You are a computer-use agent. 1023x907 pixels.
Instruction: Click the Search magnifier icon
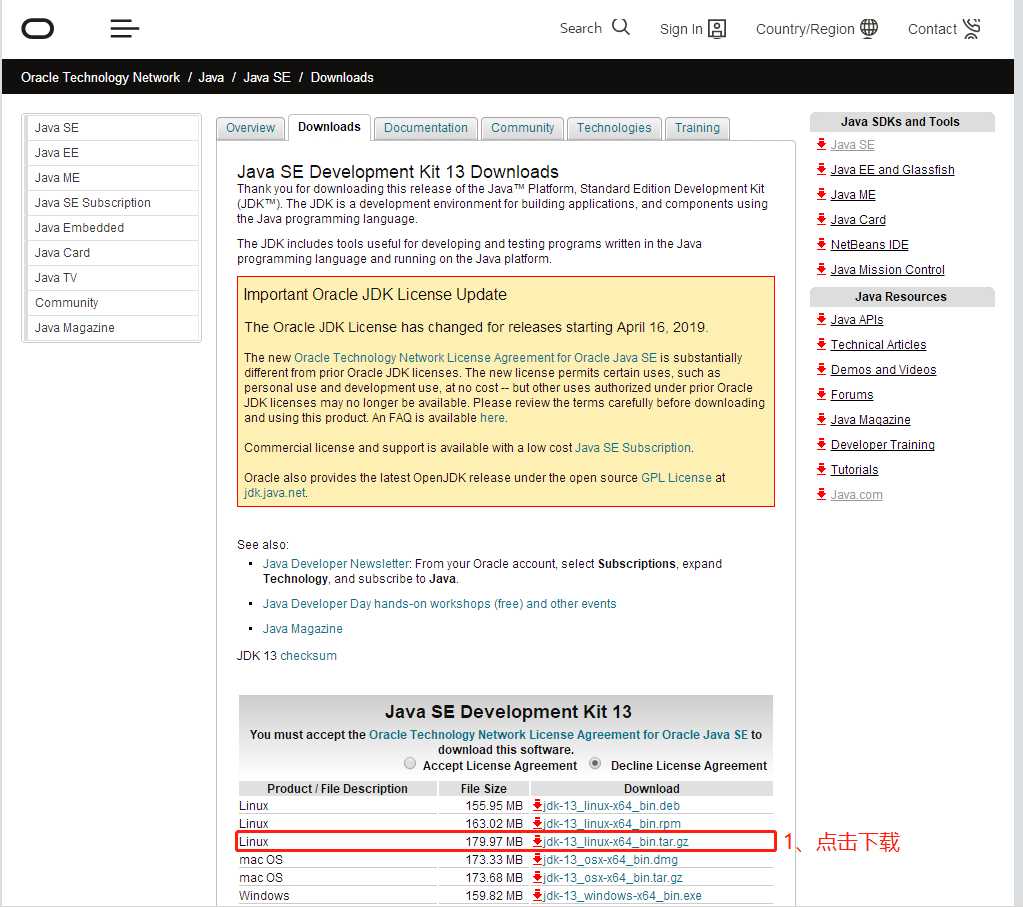tap(620, 27)
